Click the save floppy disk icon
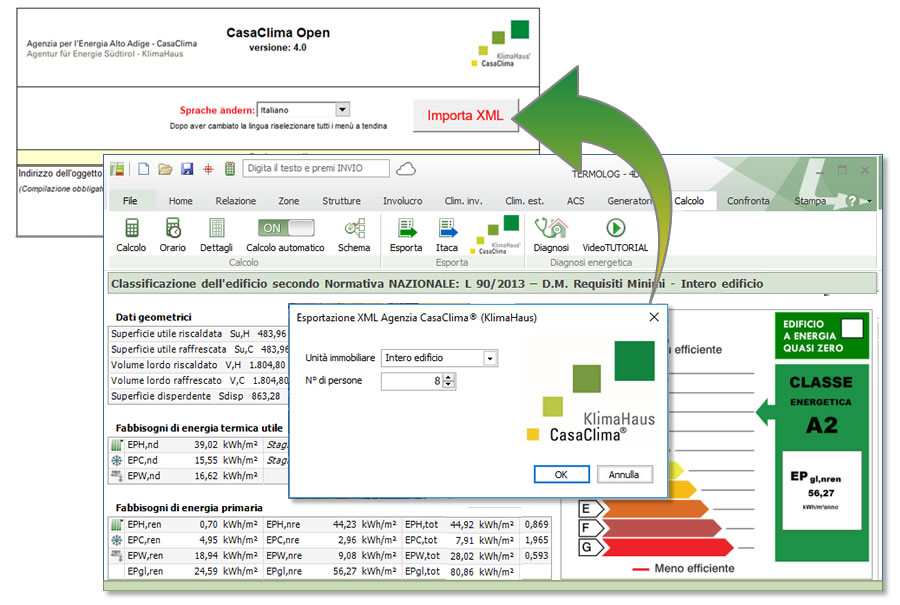This screenshot has height=605, width=900. pyautogui.click(x=187, y=169)
